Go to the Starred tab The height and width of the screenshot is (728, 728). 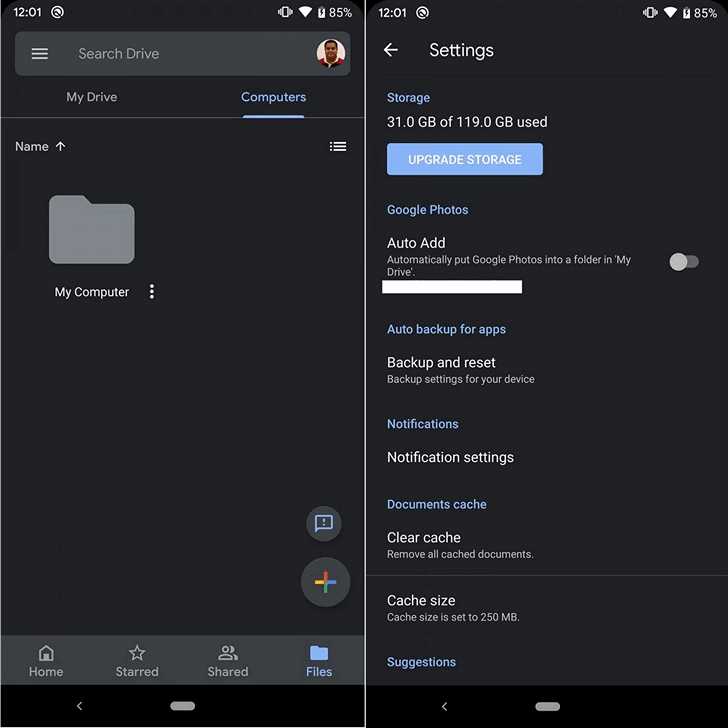click(137, 661)
